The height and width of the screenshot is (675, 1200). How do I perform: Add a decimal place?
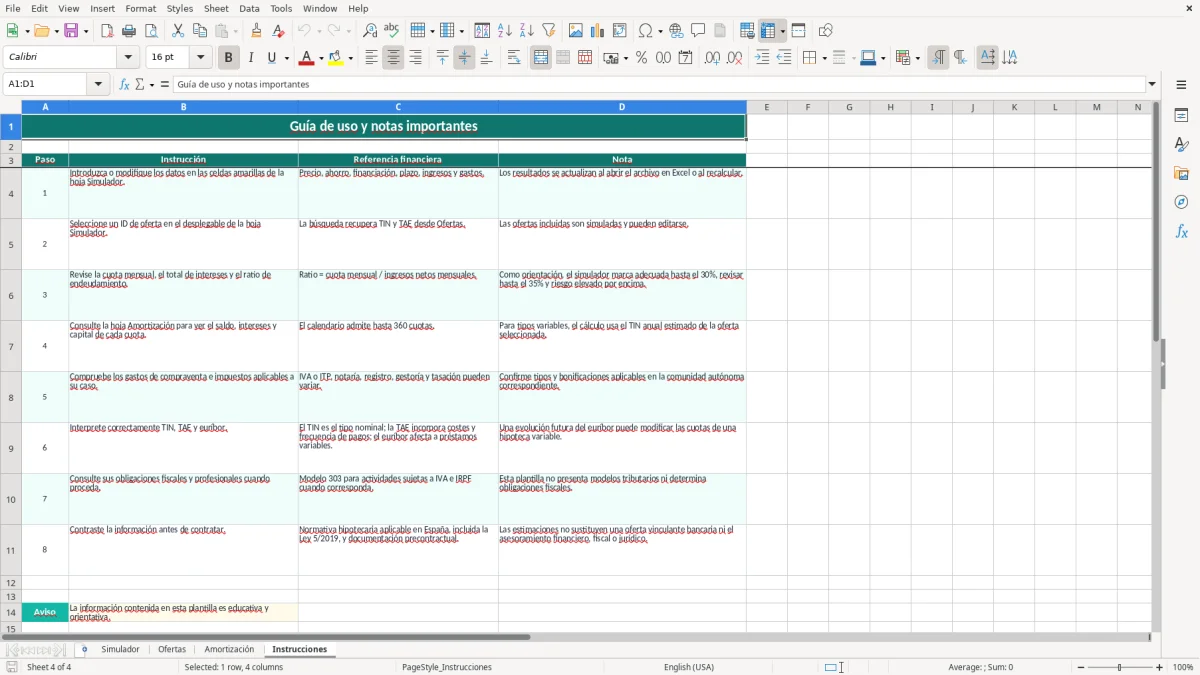click(712, 58)
